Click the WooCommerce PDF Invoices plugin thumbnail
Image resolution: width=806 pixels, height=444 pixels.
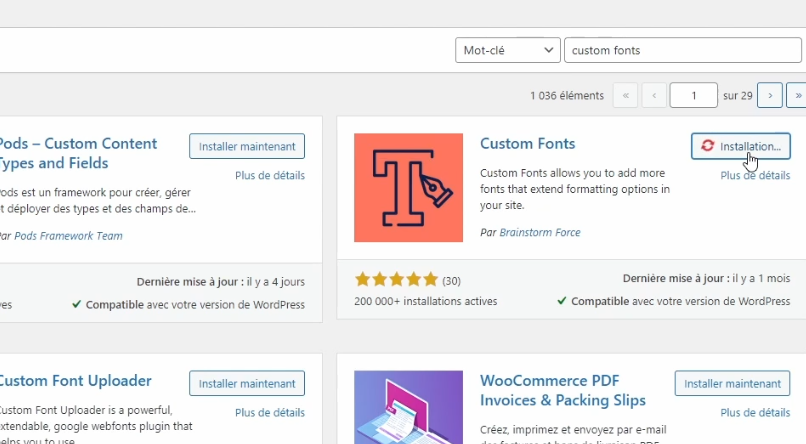point(409,407)
